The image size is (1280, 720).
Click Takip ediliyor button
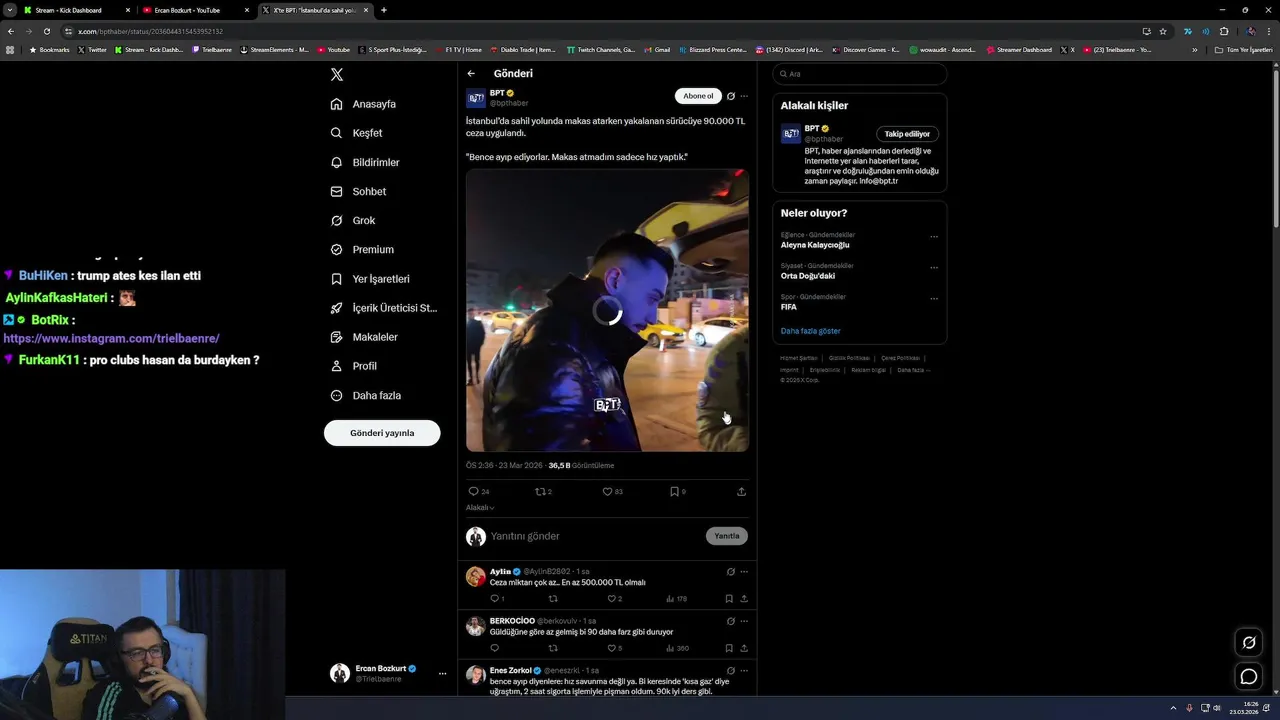[x=907, y=134]
